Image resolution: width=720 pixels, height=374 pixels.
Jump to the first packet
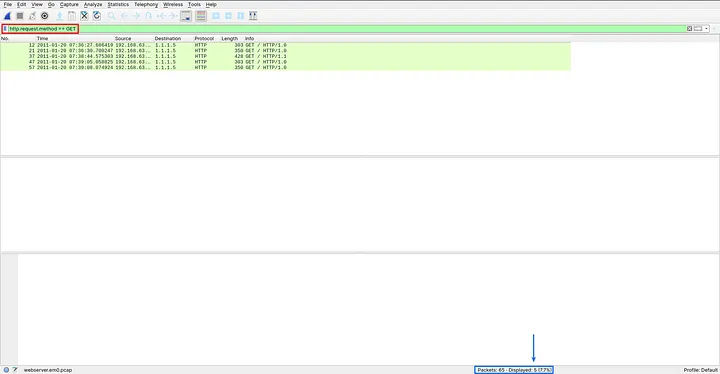(x=161, y=16)
